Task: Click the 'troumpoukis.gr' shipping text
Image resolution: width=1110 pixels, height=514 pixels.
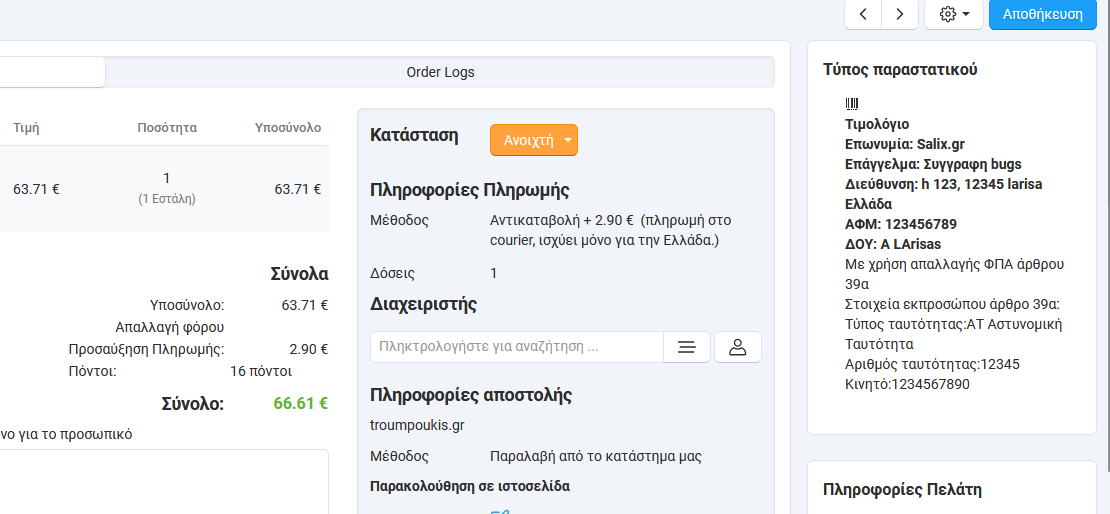Action: pyautogui.click(x=418, y=425)
